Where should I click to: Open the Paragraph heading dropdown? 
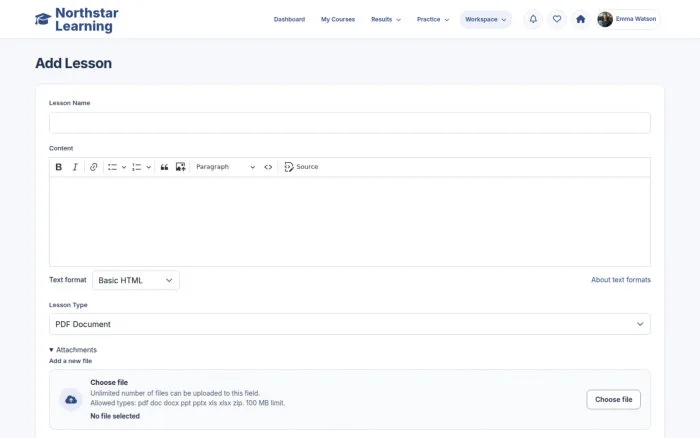point(225,167)
